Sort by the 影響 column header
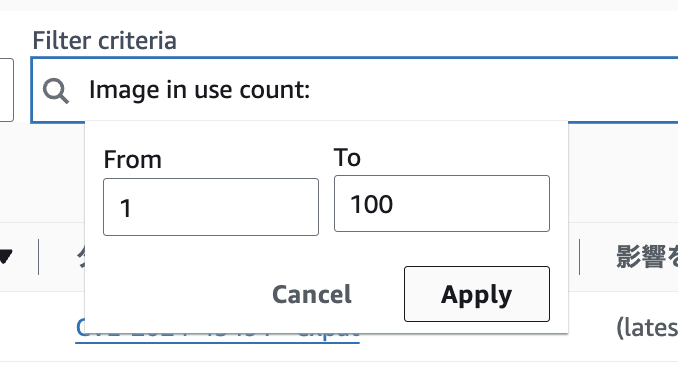 [x=647, y=257]
